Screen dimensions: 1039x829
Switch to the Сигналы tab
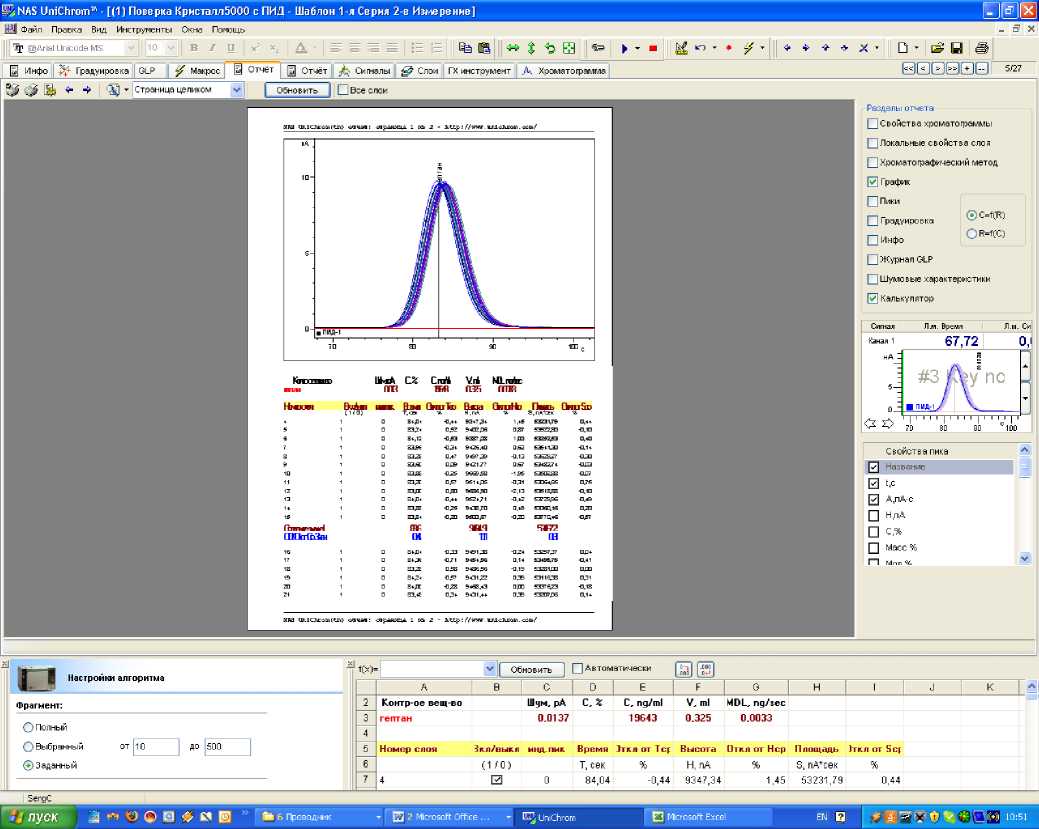[x=364, y=70]
